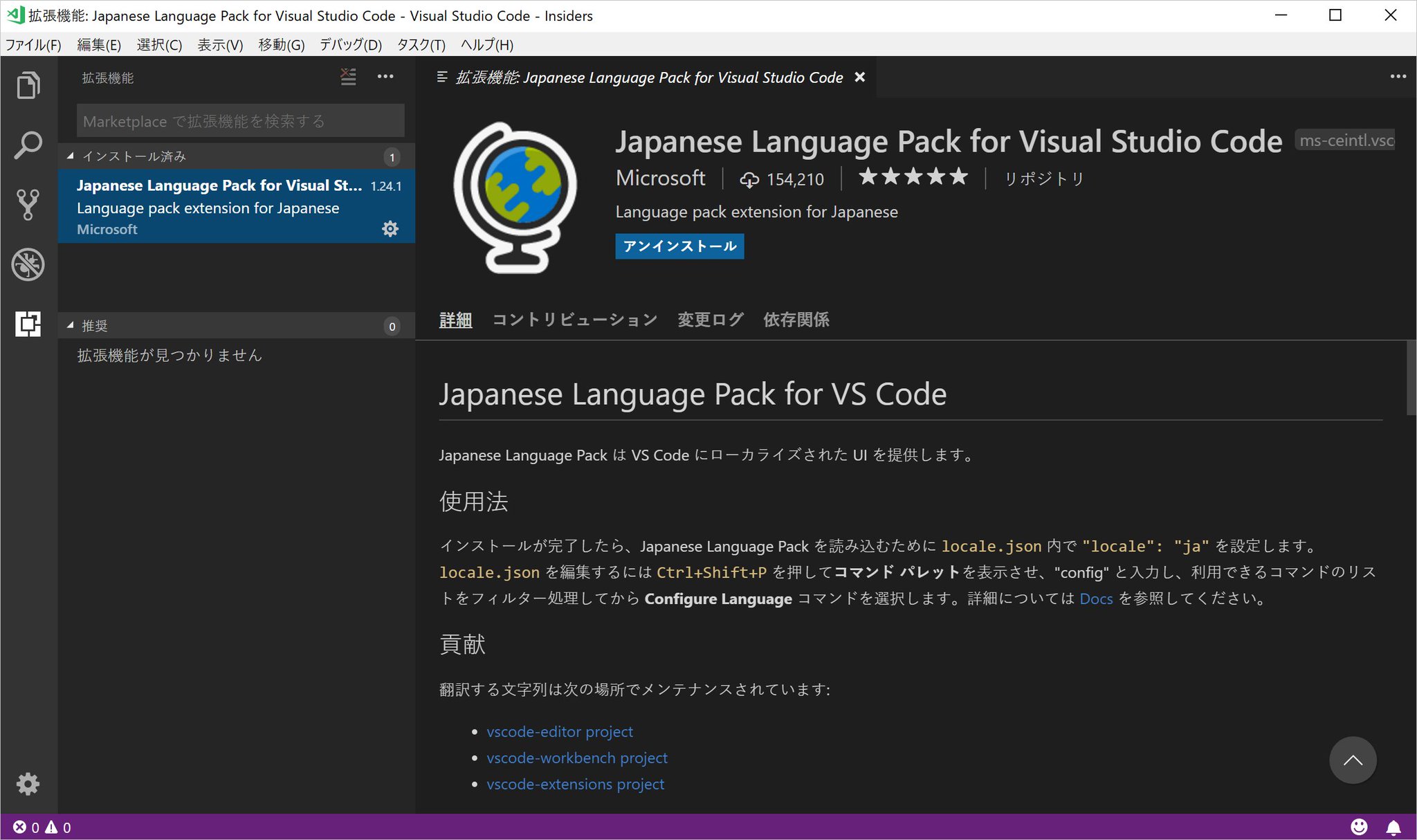The height and width of the screenshot is (840, 1417).
Task: Open the gear menu for Japanese Language Pack
Action: point(390,229)
